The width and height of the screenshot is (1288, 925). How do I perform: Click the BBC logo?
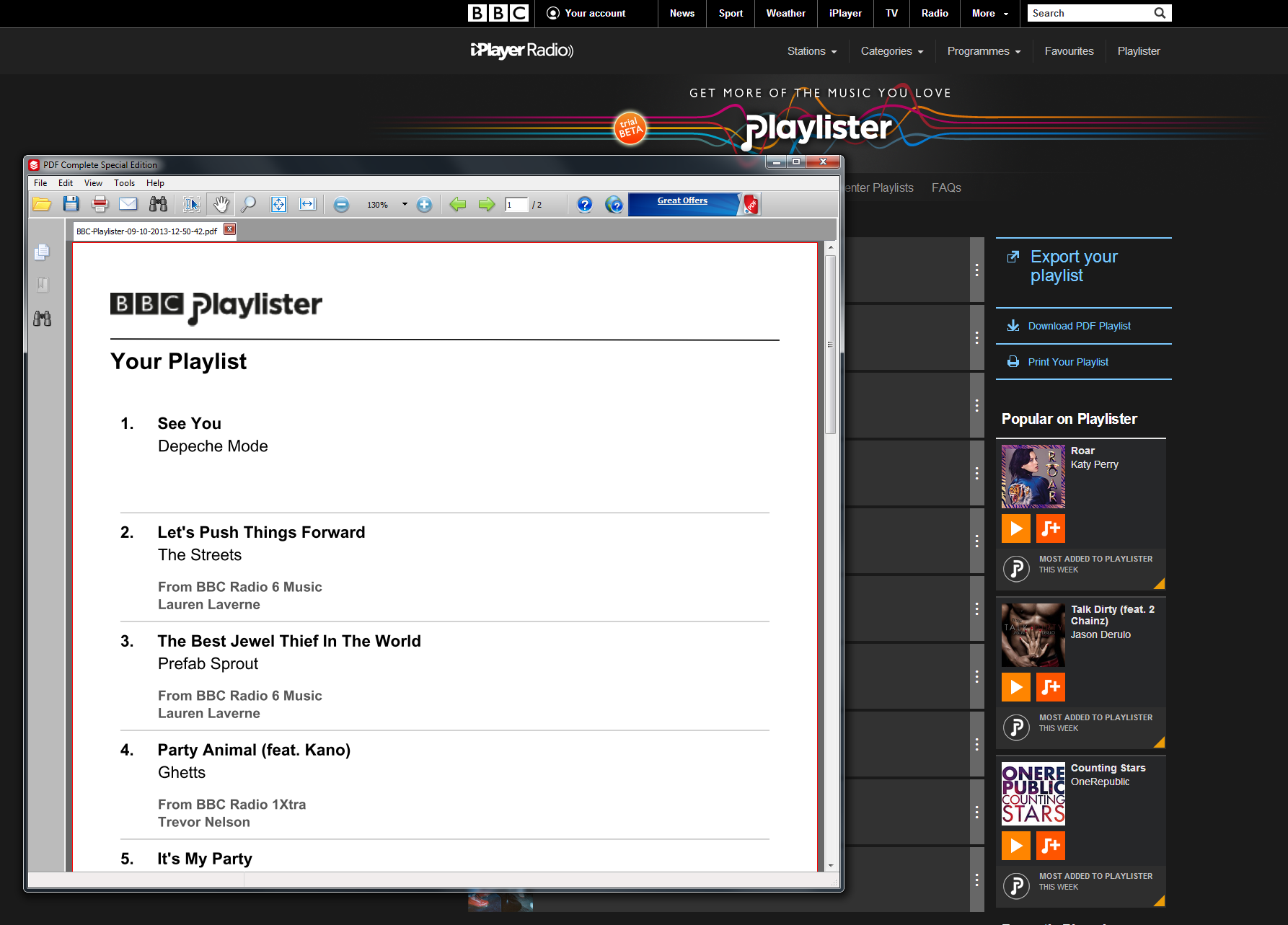click(x=498, y=13)
